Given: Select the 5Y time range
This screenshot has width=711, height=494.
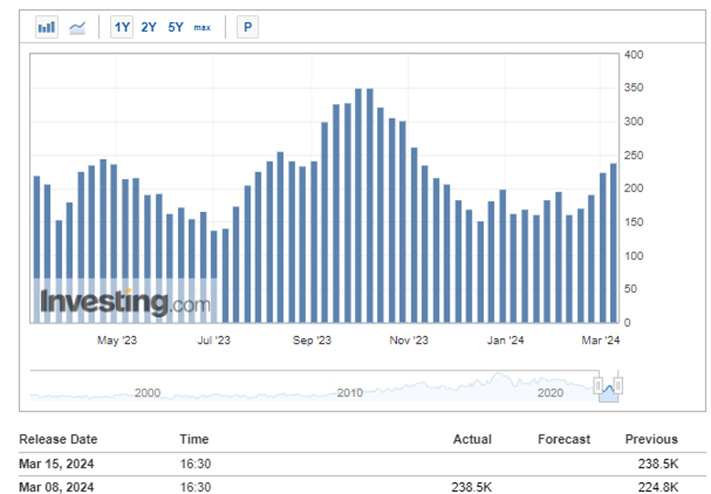Looking at the screenshot, I should pos(175,27).
